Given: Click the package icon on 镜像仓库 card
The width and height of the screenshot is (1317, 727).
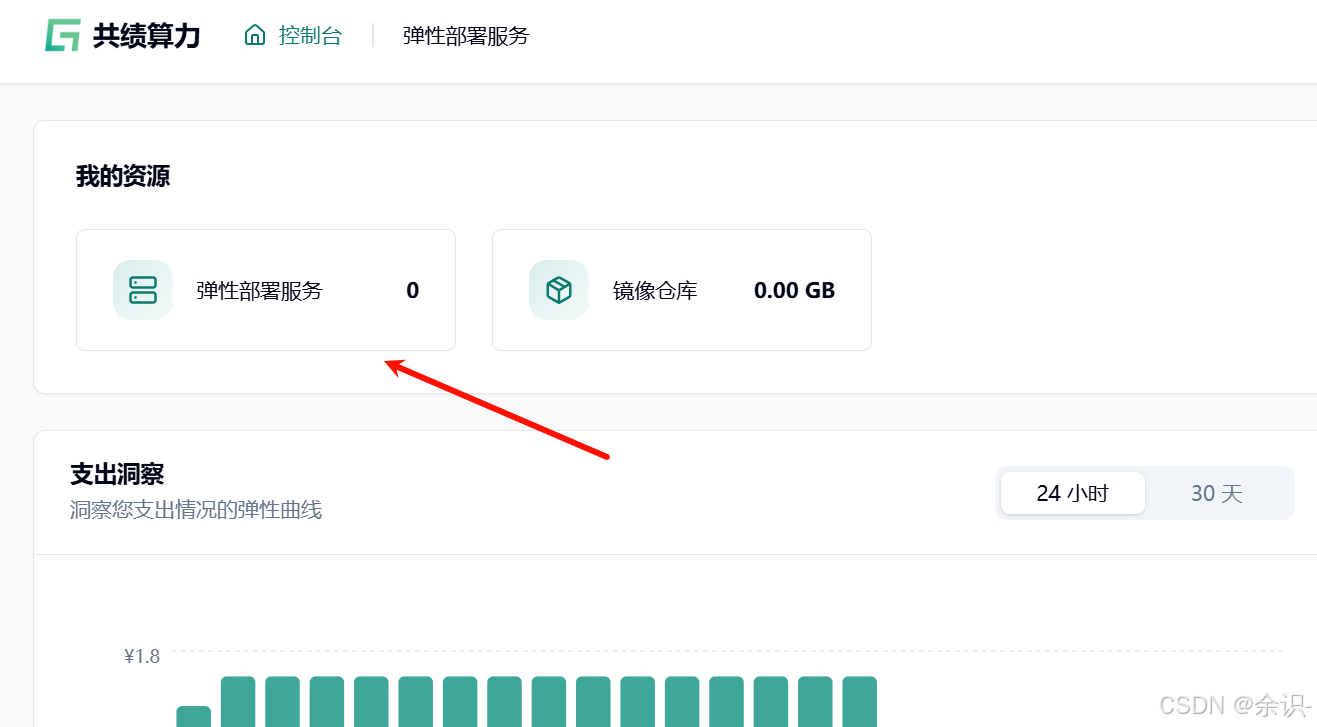Looking at the screenshot, I should (558, 289).
